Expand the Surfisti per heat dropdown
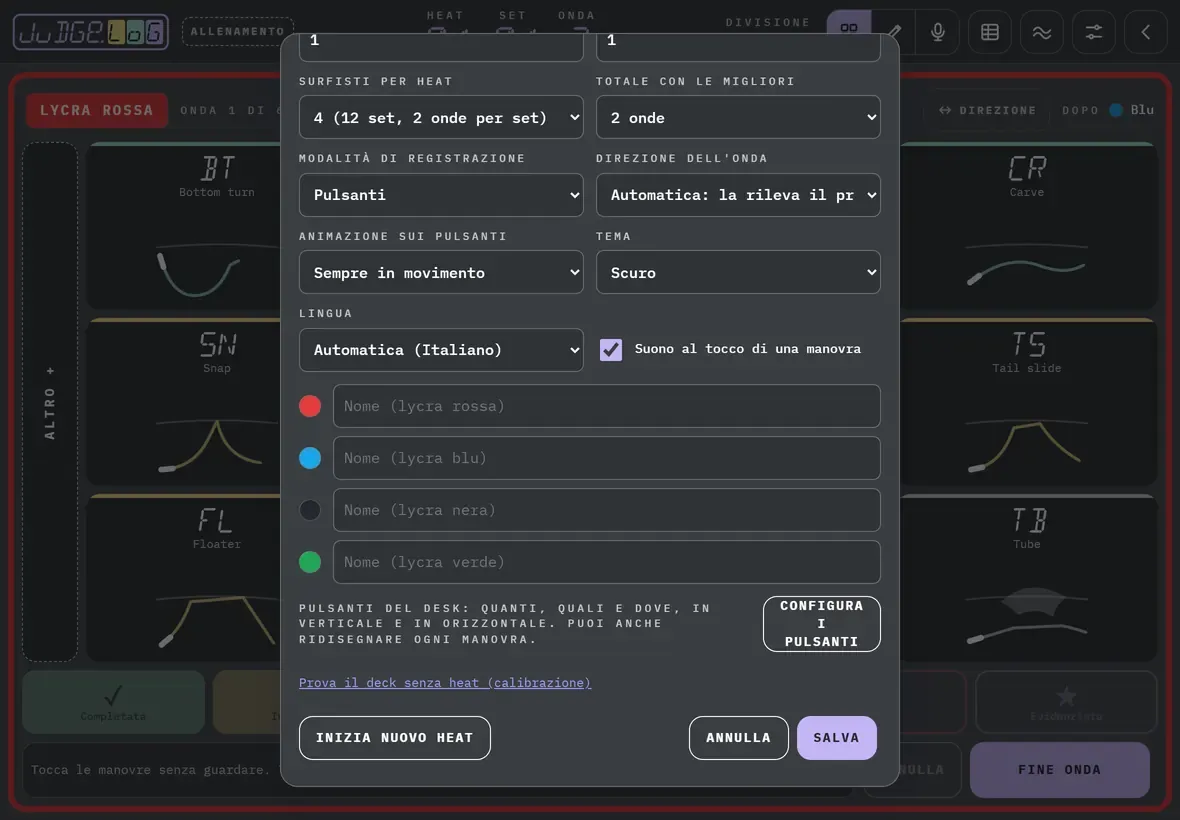 441,117
